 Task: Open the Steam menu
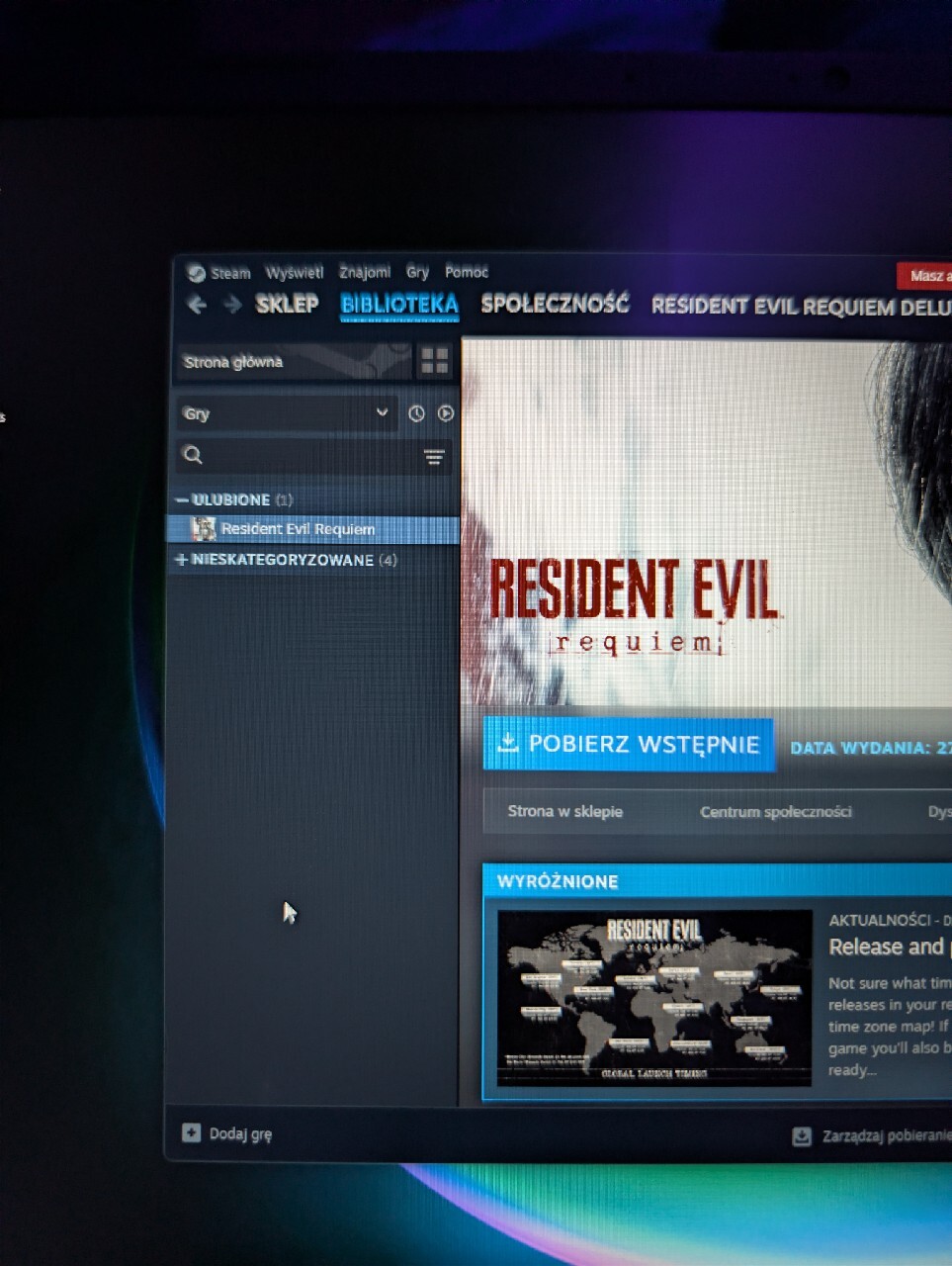(230, 273)
